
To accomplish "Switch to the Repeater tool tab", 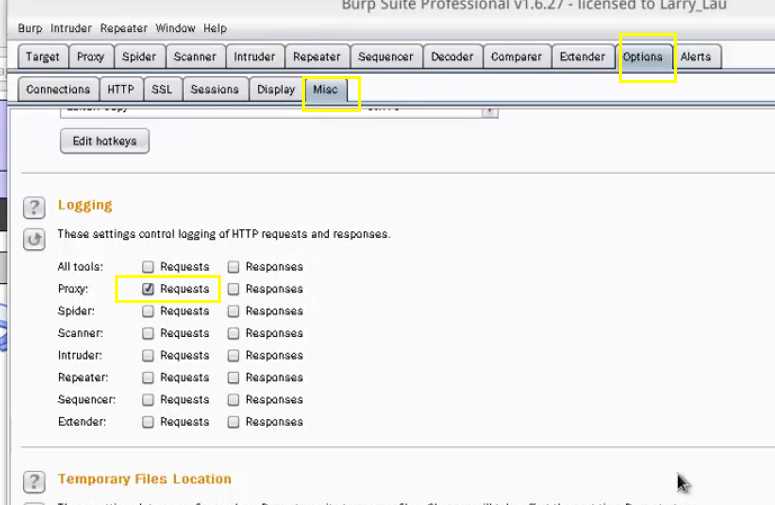I will click(x=317, y=57).
